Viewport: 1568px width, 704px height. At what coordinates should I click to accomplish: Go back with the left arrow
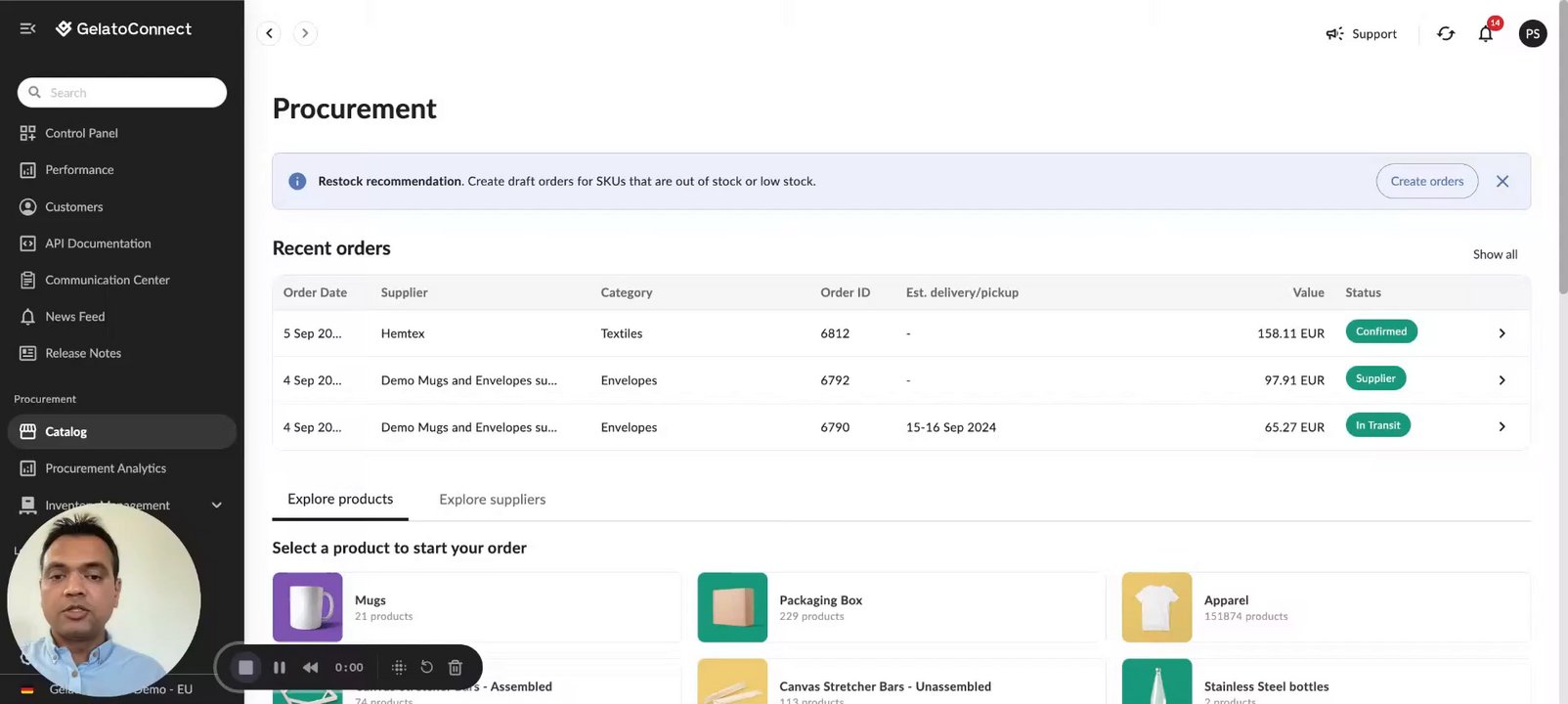click(x=269, y=33)
